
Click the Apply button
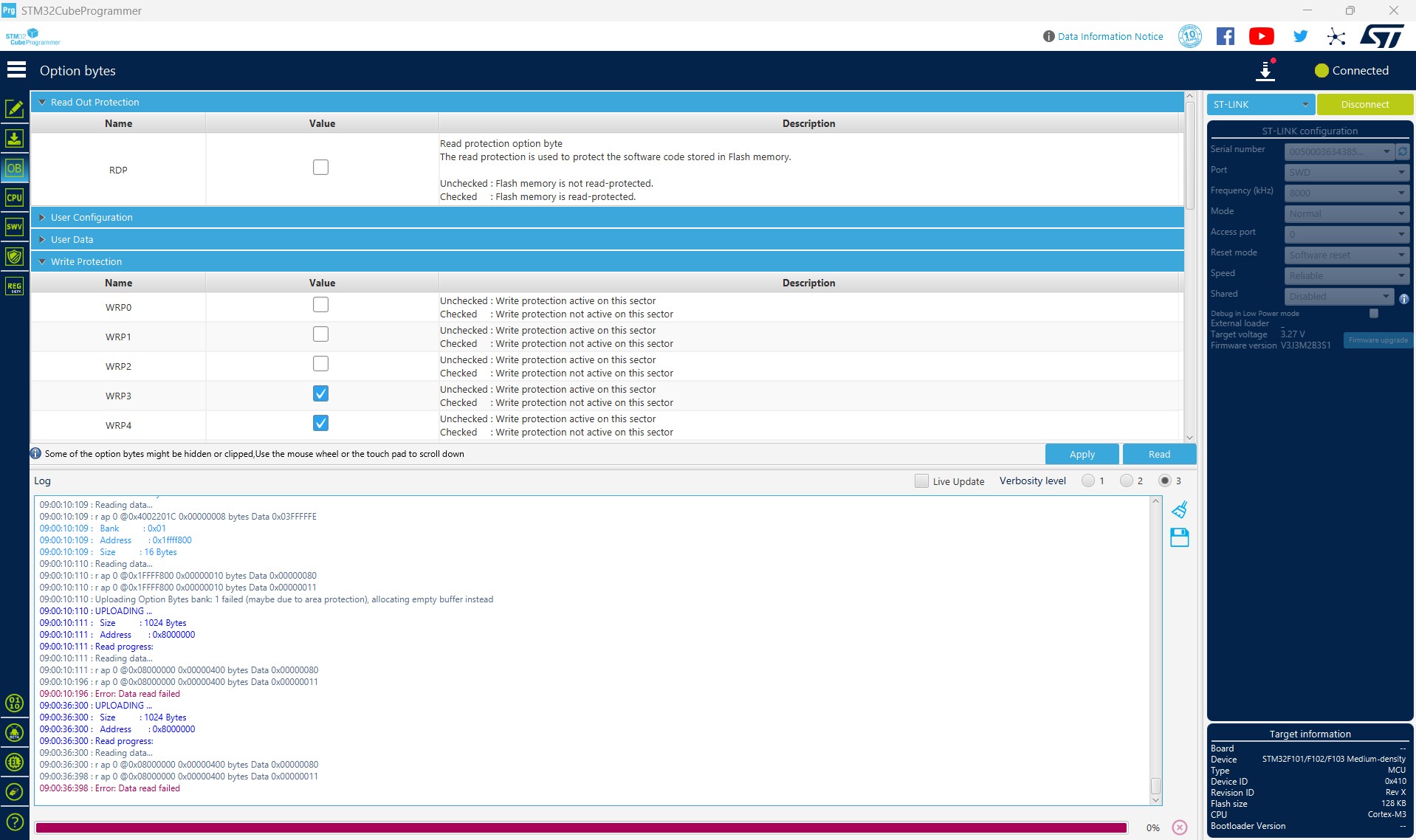click(x=1082, y=454)
